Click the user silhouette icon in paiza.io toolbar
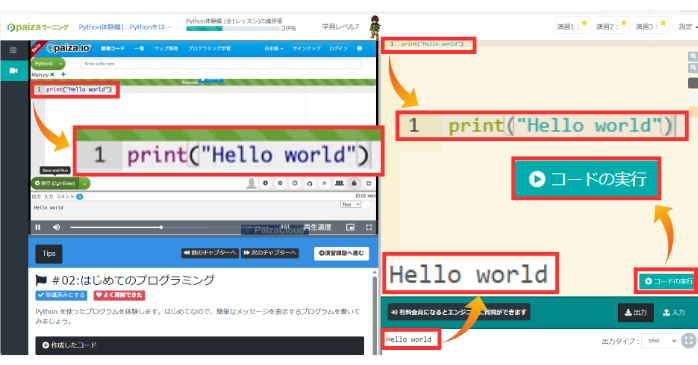The image size is (698, 365). point(252,183)
